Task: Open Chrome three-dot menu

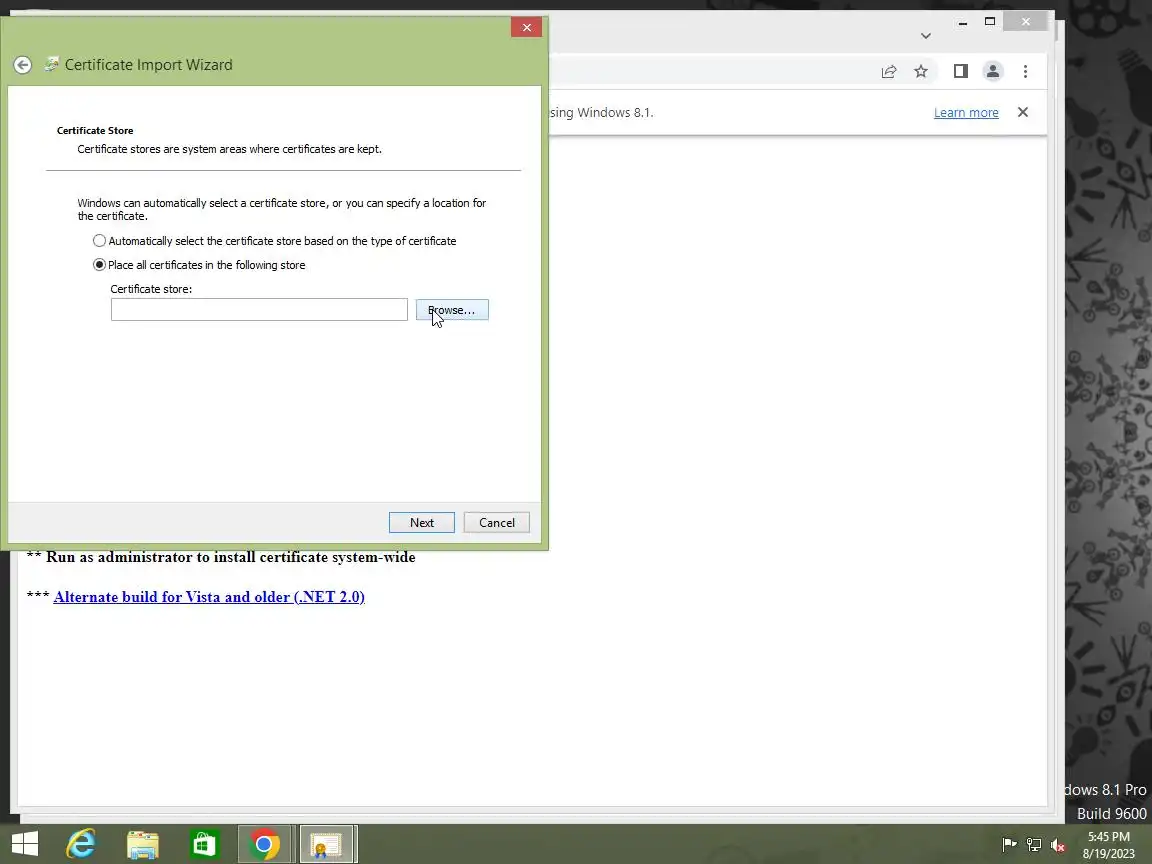Action: pos(1025,71)
